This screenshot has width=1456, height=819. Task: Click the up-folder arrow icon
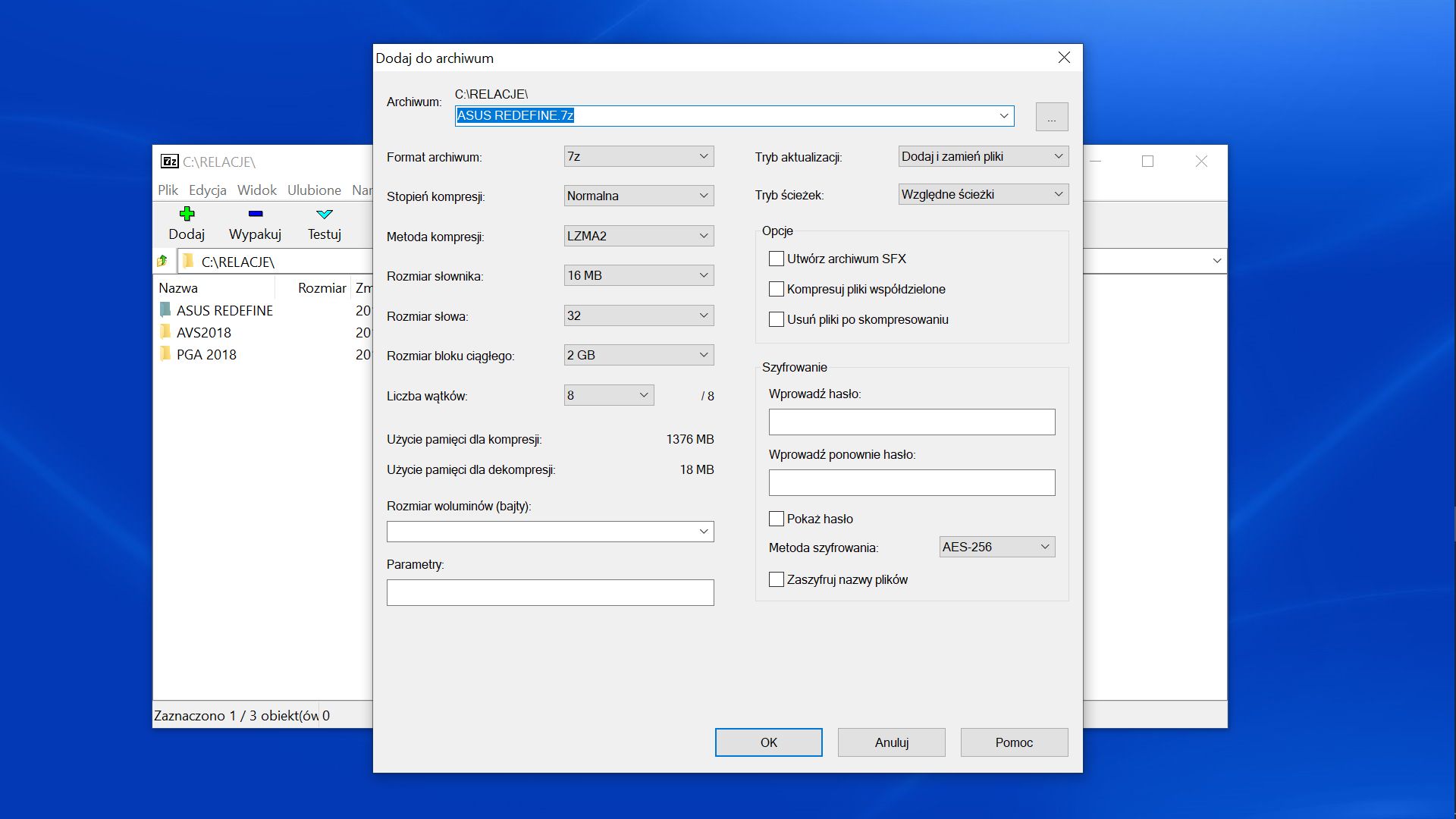[162, 261]
